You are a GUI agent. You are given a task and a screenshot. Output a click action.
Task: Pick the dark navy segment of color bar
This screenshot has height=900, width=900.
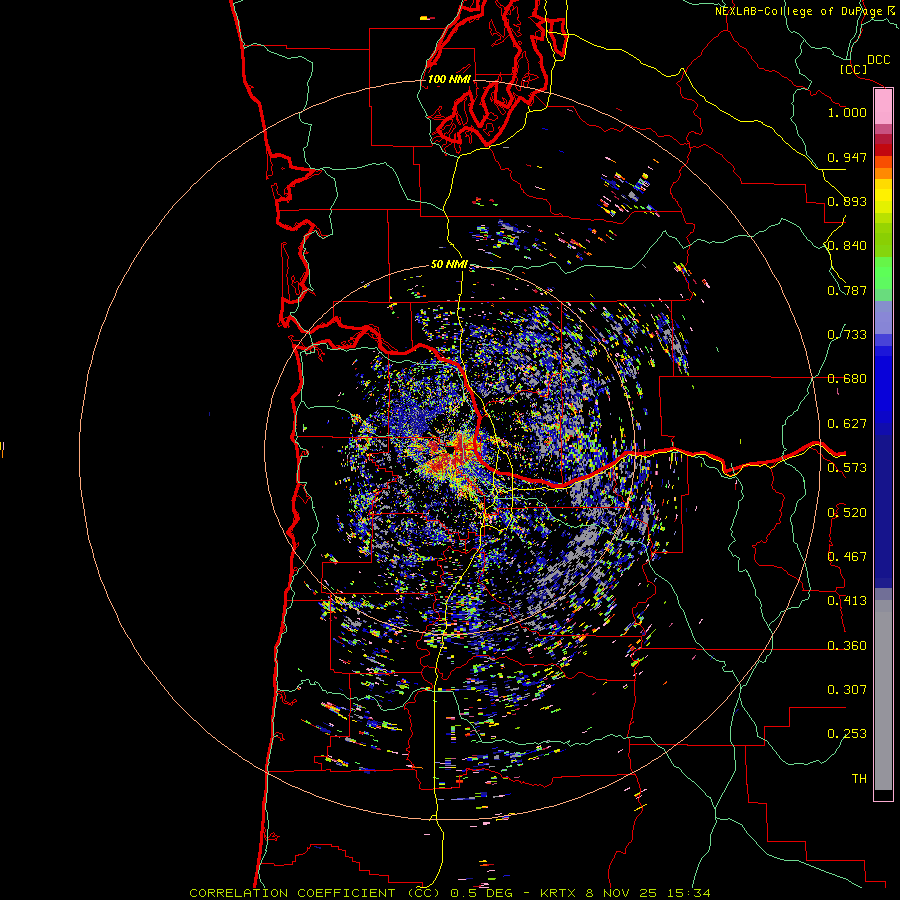click(x=883, y=511)
